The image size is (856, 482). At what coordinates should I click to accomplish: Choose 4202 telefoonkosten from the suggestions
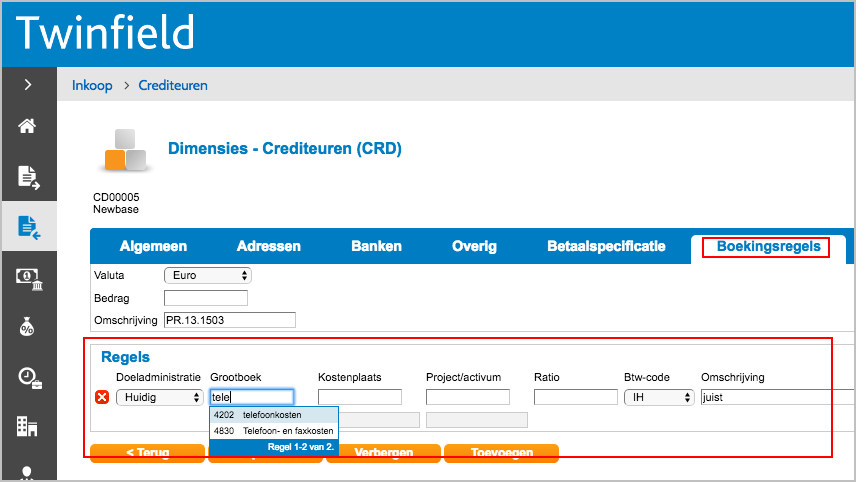tap(274, 415)
